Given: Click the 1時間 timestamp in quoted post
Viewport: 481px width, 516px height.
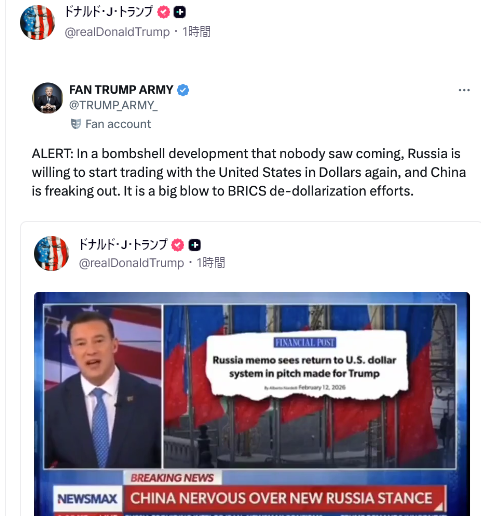Looking at the screenshot, I should [x=211, y=263].
